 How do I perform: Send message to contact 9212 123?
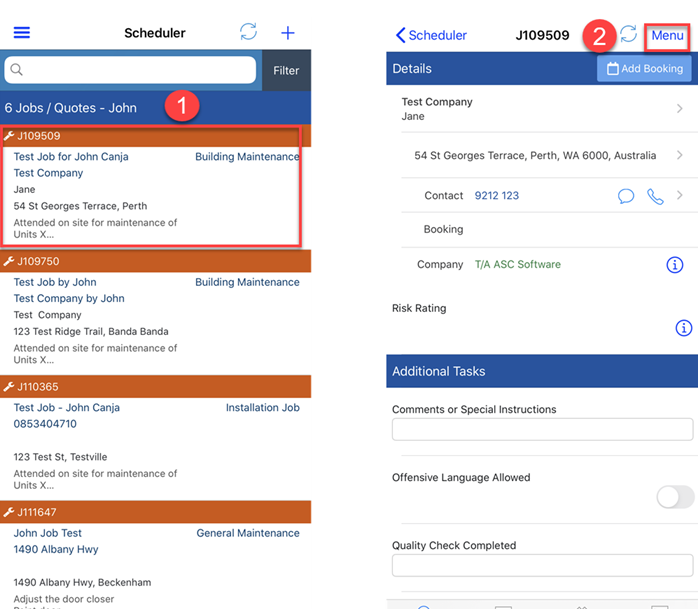[626, 196]
